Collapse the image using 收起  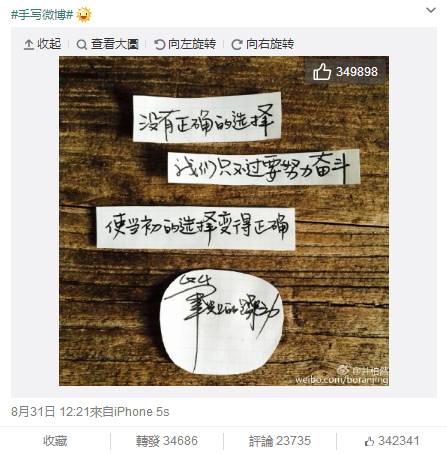43,44
